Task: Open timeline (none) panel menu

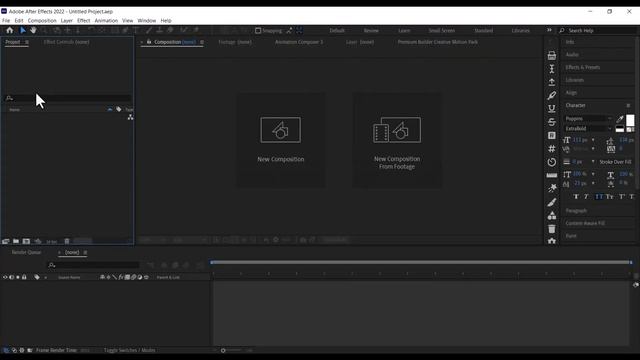Action: coord(85,252)
